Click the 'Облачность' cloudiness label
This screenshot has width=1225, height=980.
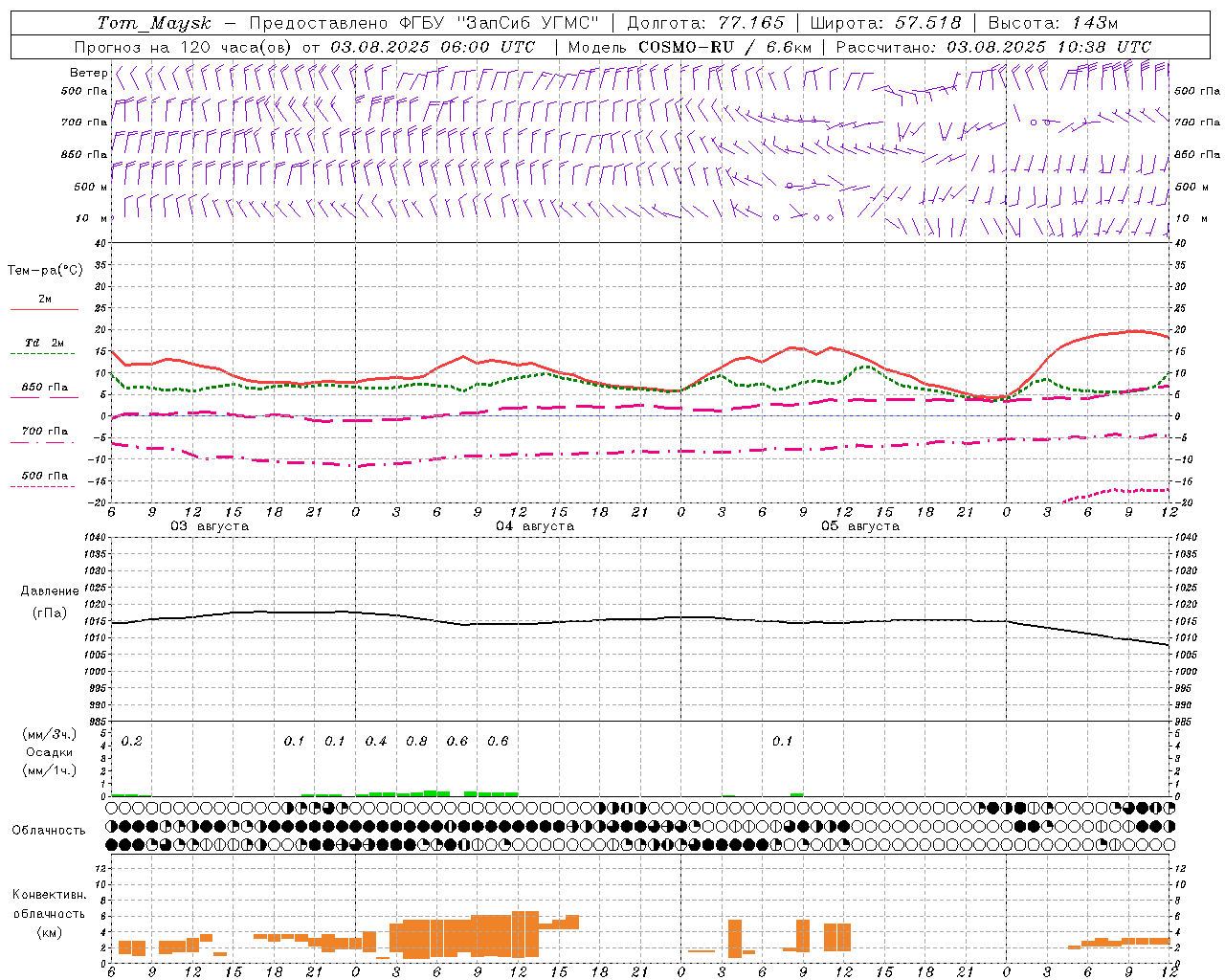pyautogui.click(x=49, y=830)
